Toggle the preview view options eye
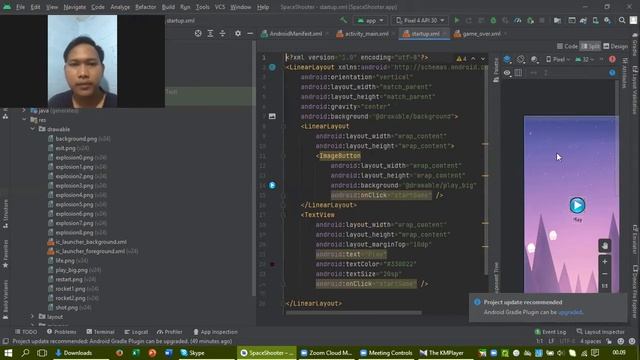The image size is (640, 360). coord(507,73)
